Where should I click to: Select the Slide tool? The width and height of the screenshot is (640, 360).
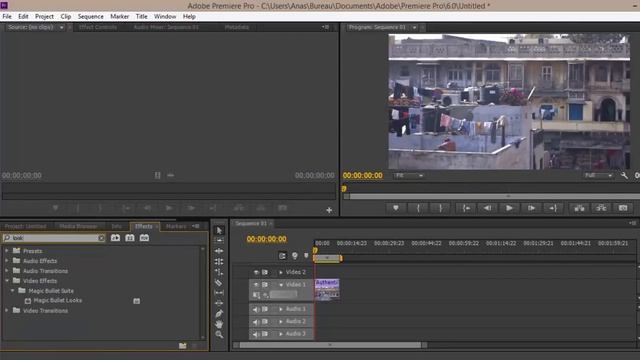219,303
